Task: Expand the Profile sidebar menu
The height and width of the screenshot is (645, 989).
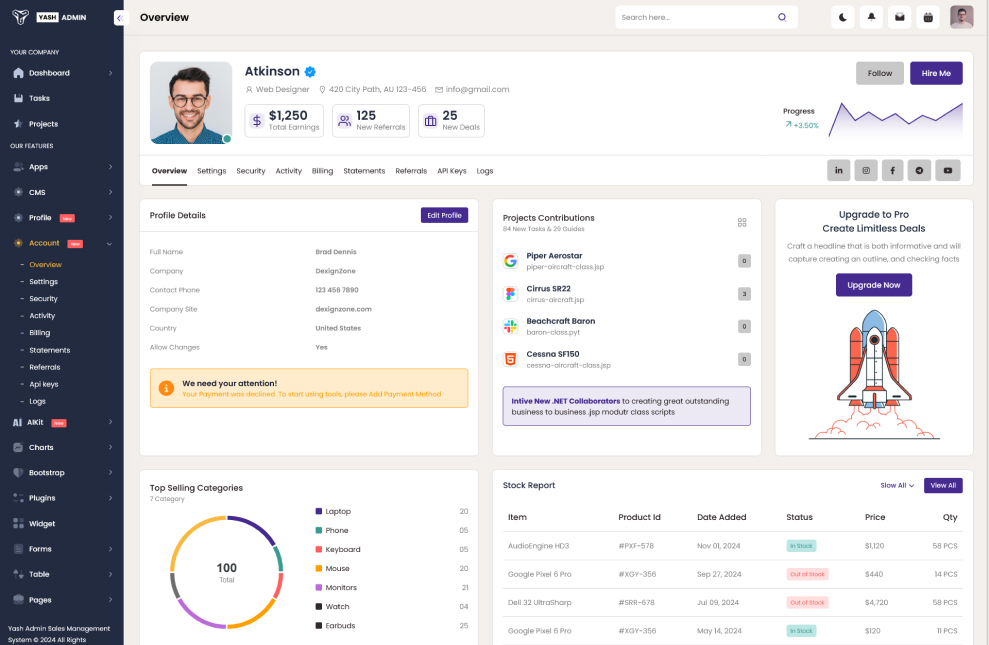Action: tap(62, 218)
